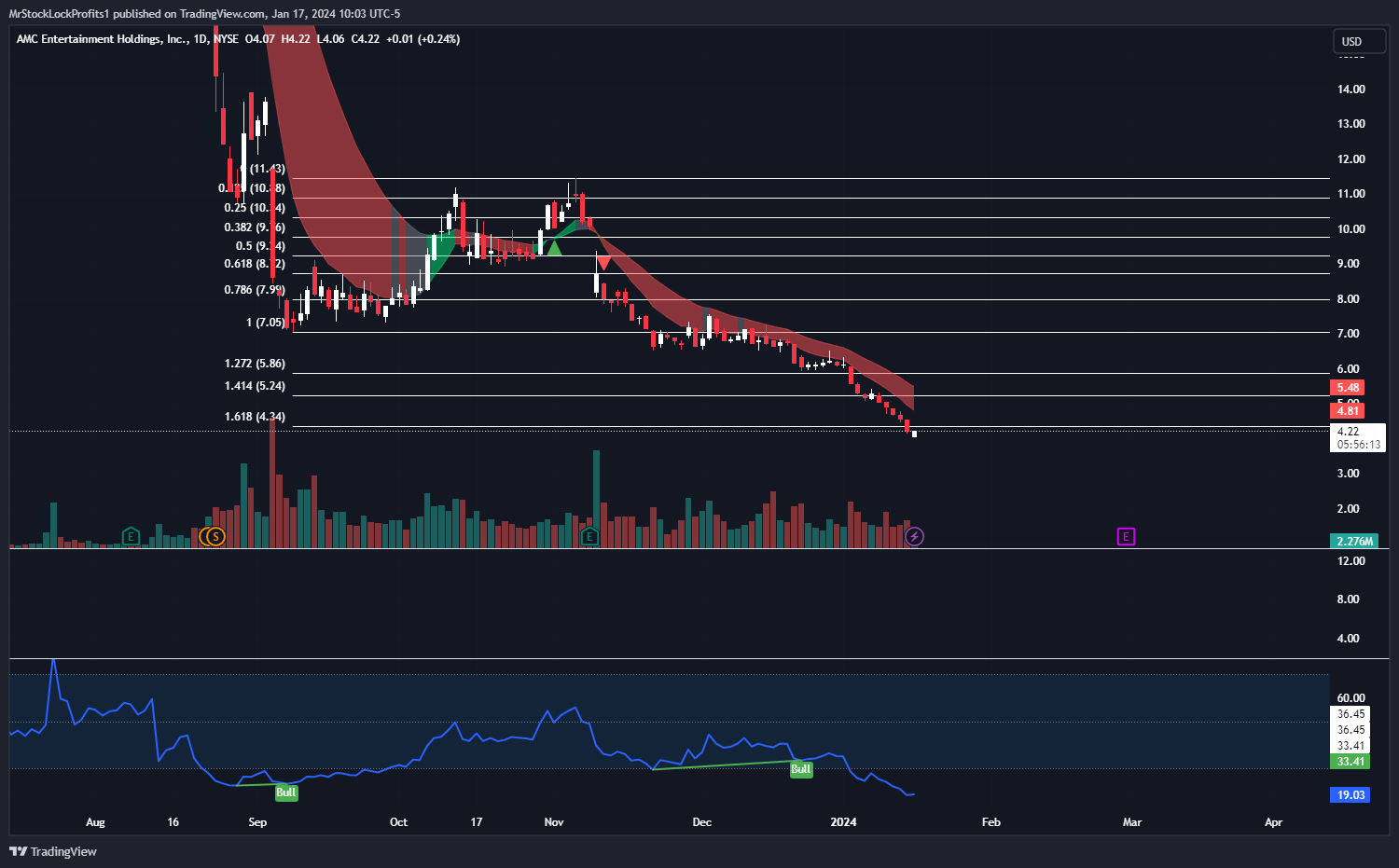Viewport: 1399px width, 868px height.
Task: Select the Bull divergence label near September
Action: 285,792
